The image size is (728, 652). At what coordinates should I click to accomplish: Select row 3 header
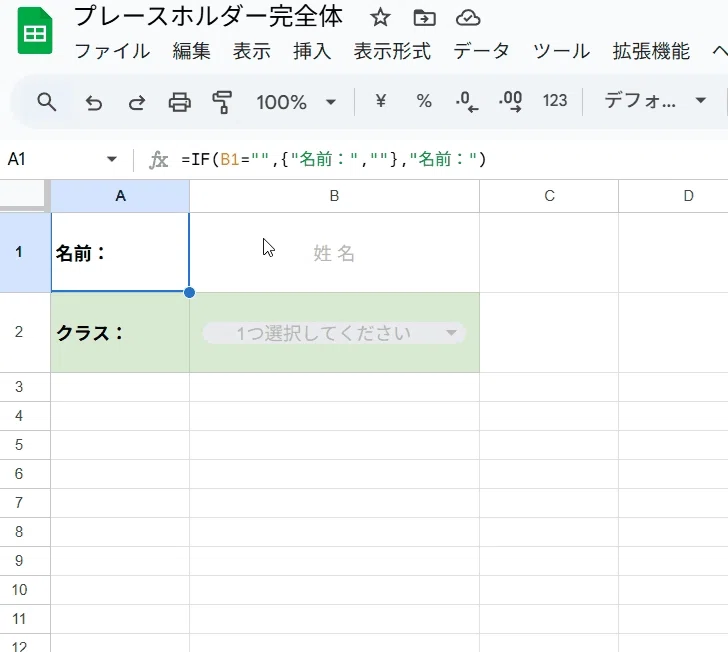click(x=25, y=387)
